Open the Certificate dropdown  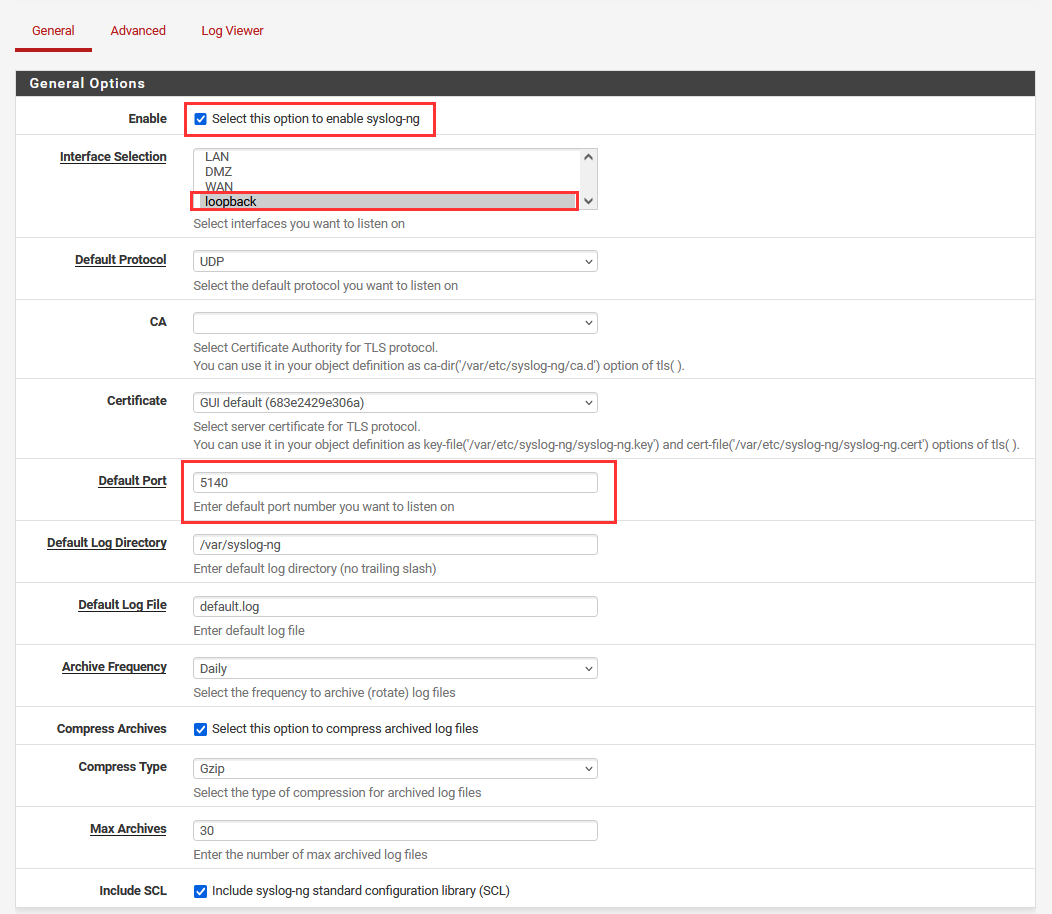(x=395, y=403)
